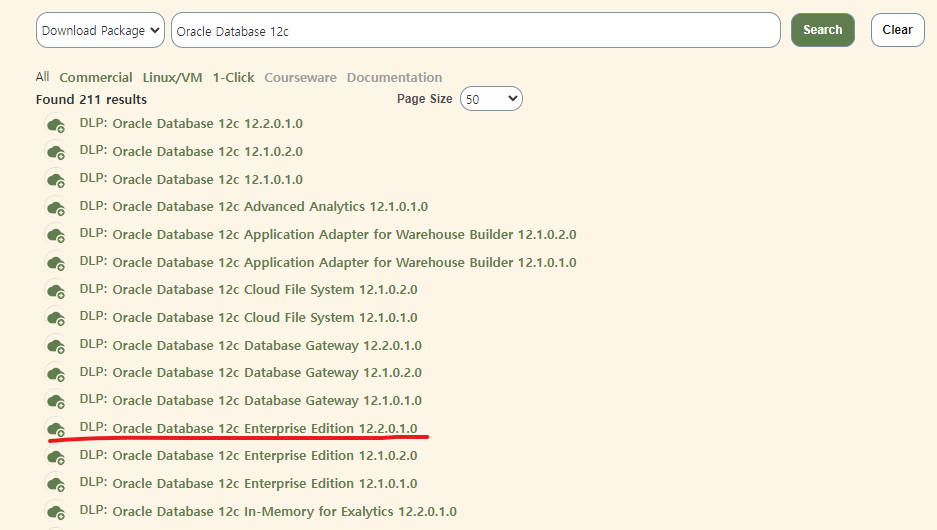
Task: Switch to the 1-Click filter
Action: tap(234, 78)
